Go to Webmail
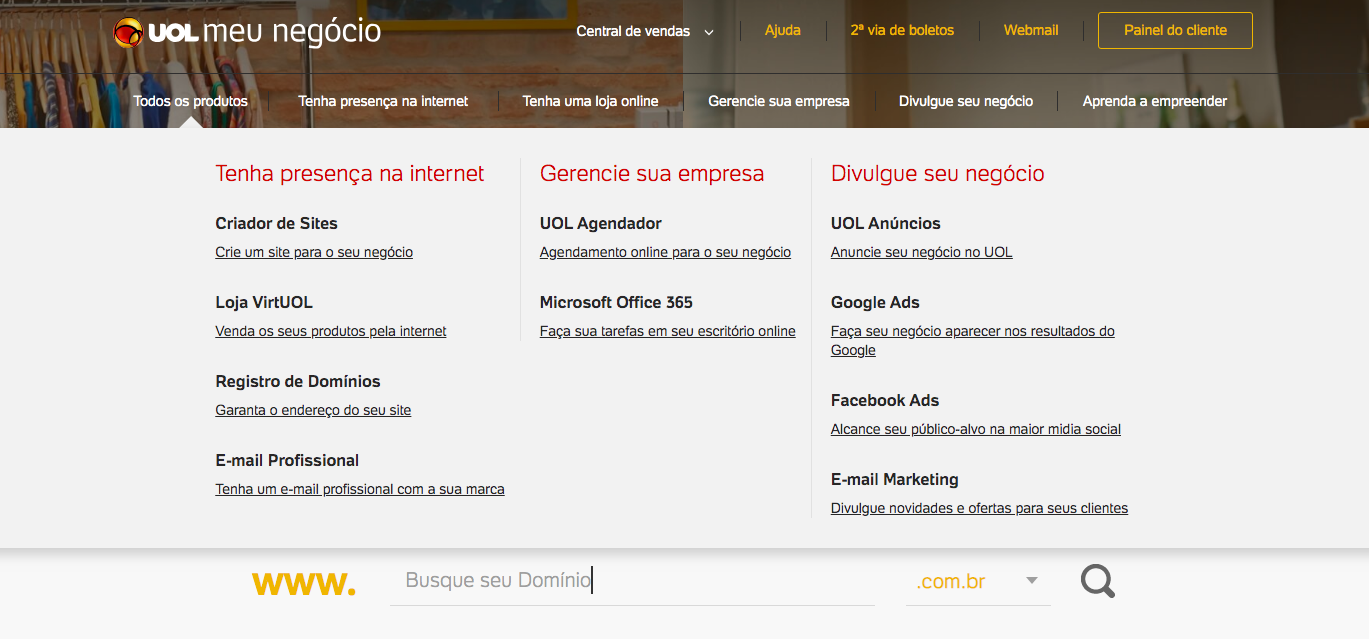This screenshot has height=639, width=1369. 1031,30
